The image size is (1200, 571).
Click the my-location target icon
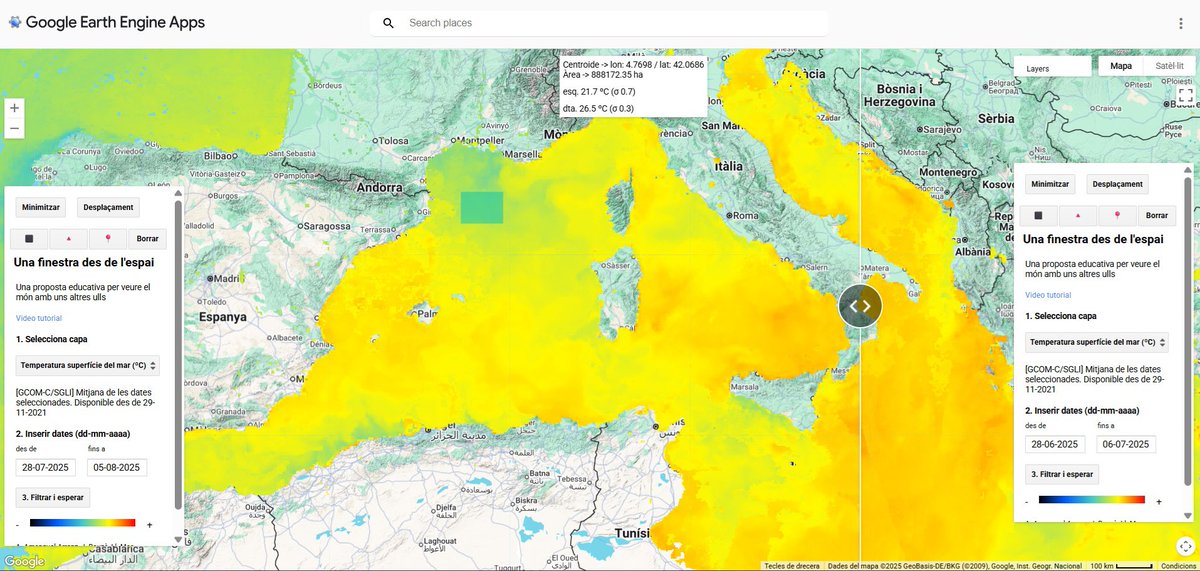1184,544
